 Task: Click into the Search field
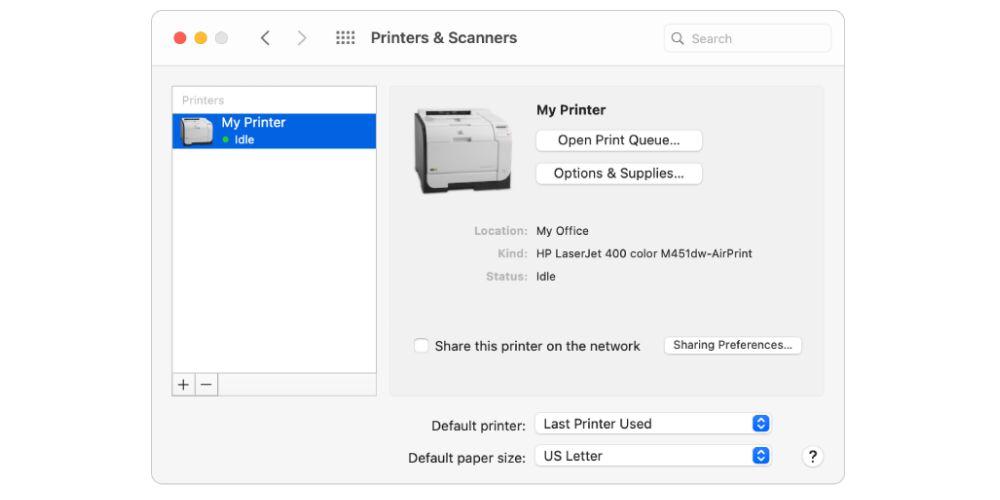[x=755, y=39]
